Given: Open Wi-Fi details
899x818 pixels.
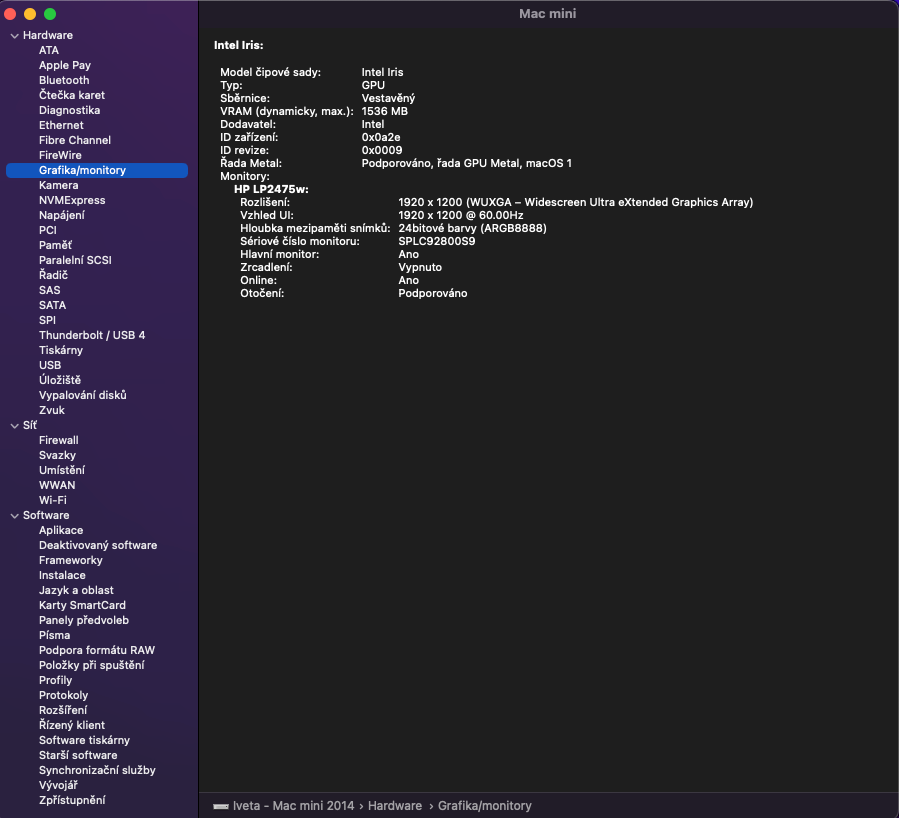Looking at the screenshot, I should click(53, 500).
